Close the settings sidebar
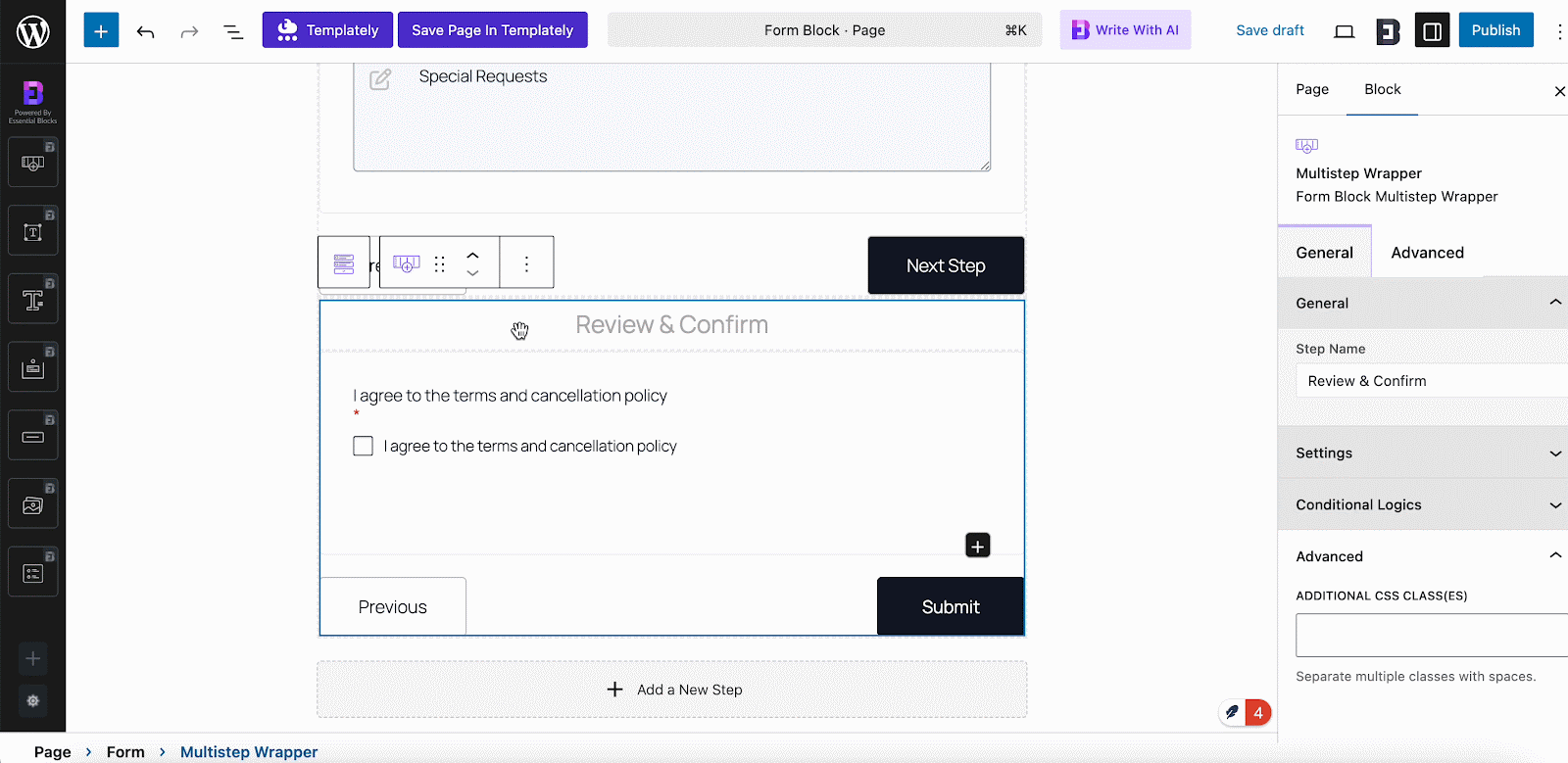Screen dimensions: 1568x763 click(1559, 91)
